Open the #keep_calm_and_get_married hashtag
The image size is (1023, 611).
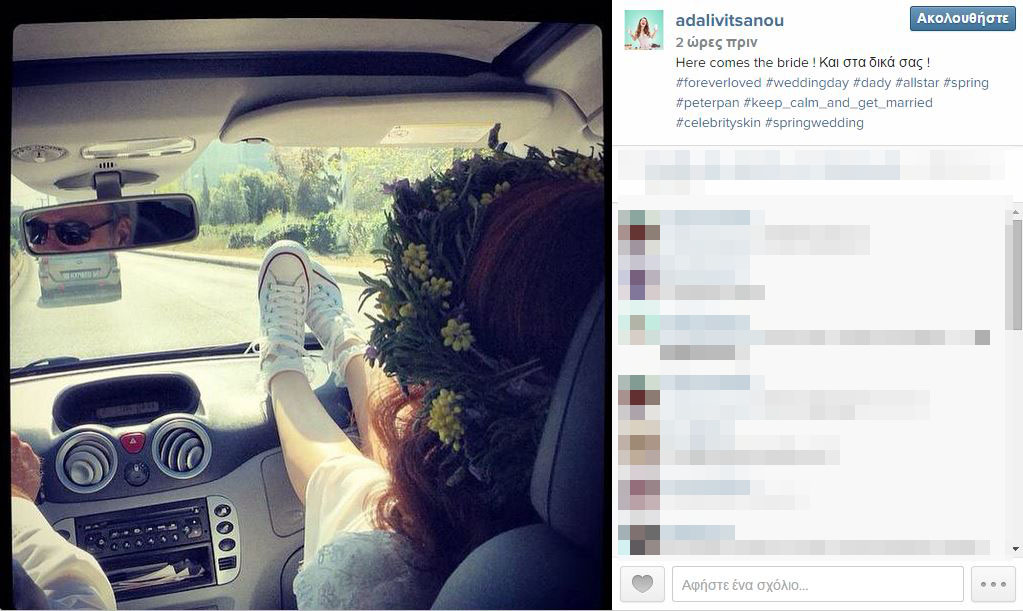coord(838,103)
